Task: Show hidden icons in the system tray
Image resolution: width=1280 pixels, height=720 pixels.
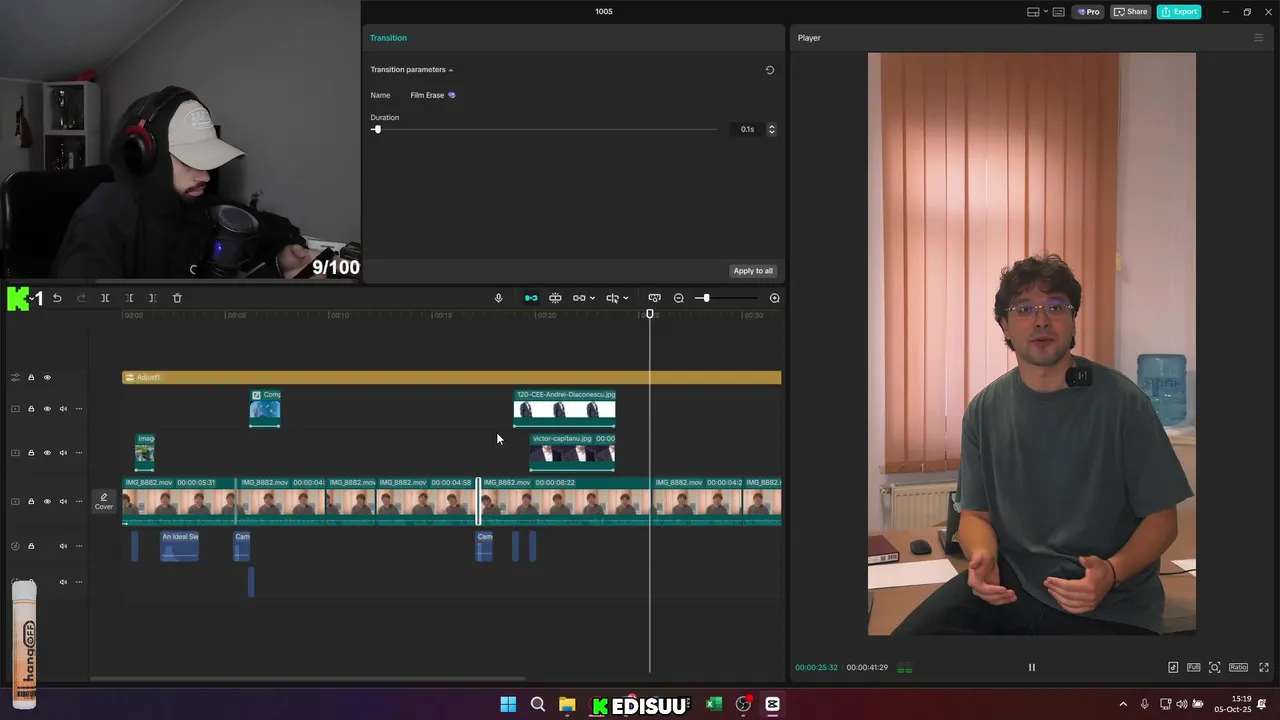Action: point(1123,704)
